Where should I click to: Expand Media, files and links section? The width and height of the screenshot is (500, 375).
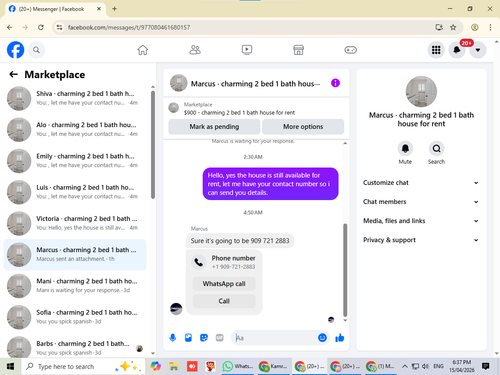click(x=421, y=221)
